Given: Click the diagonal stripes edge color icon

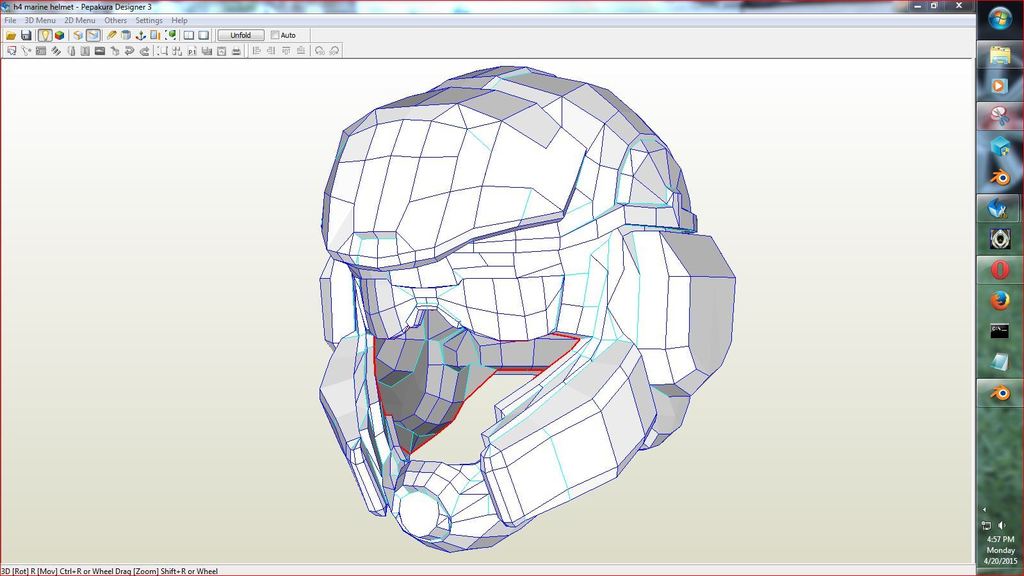Looking at the screenshot, I should coord(56,51).
